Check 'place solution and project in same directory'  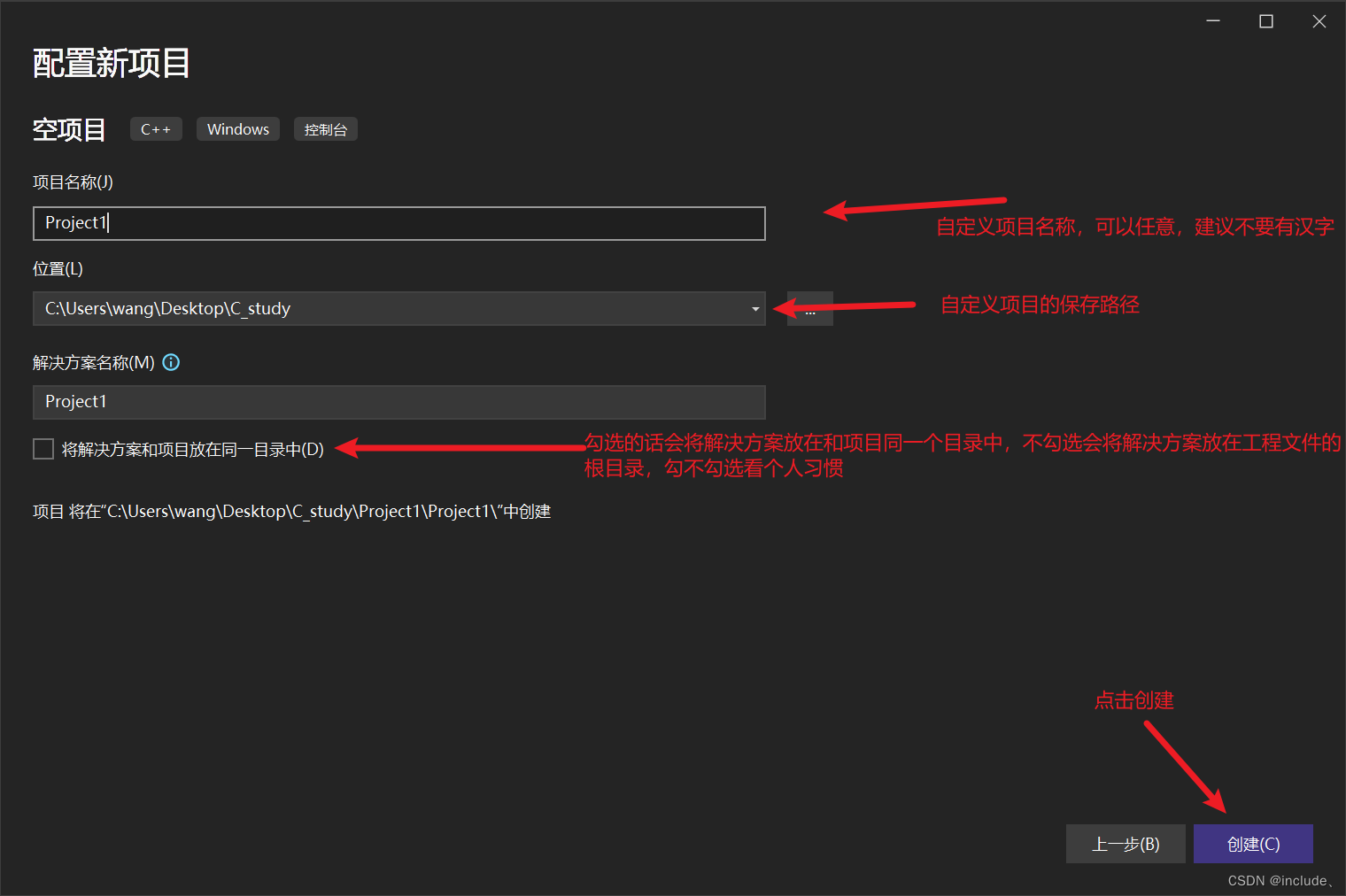pos(43,449)
